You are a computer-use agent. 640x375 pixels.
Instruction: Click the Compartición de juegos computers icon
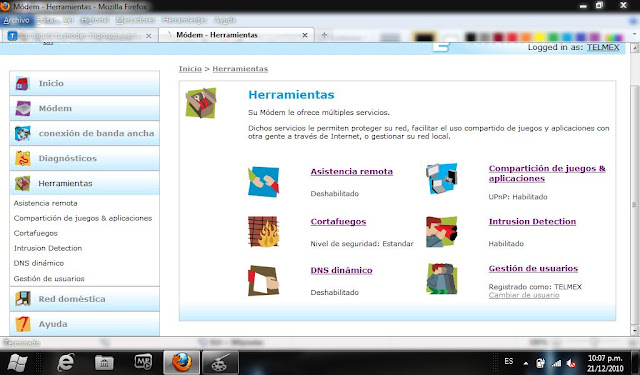click(x=442, y=178)
